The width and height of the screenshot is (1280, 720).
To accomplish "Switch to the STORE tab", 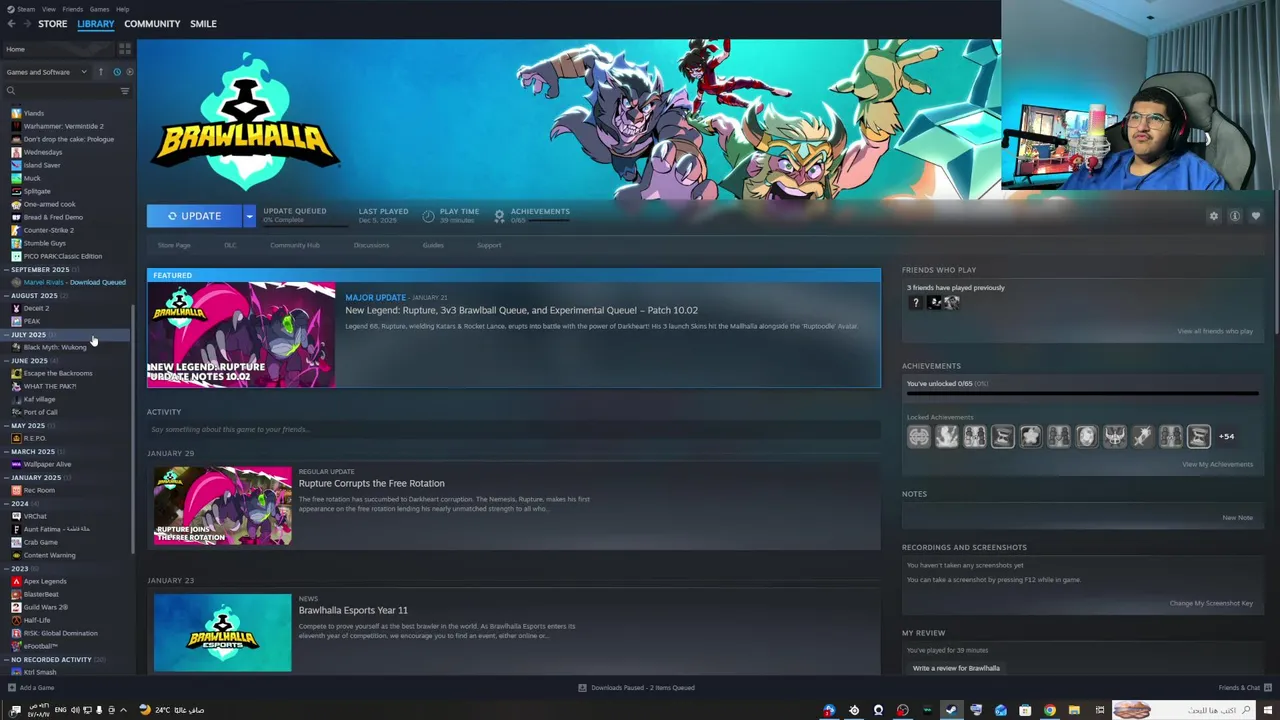I will coord(52,24).
